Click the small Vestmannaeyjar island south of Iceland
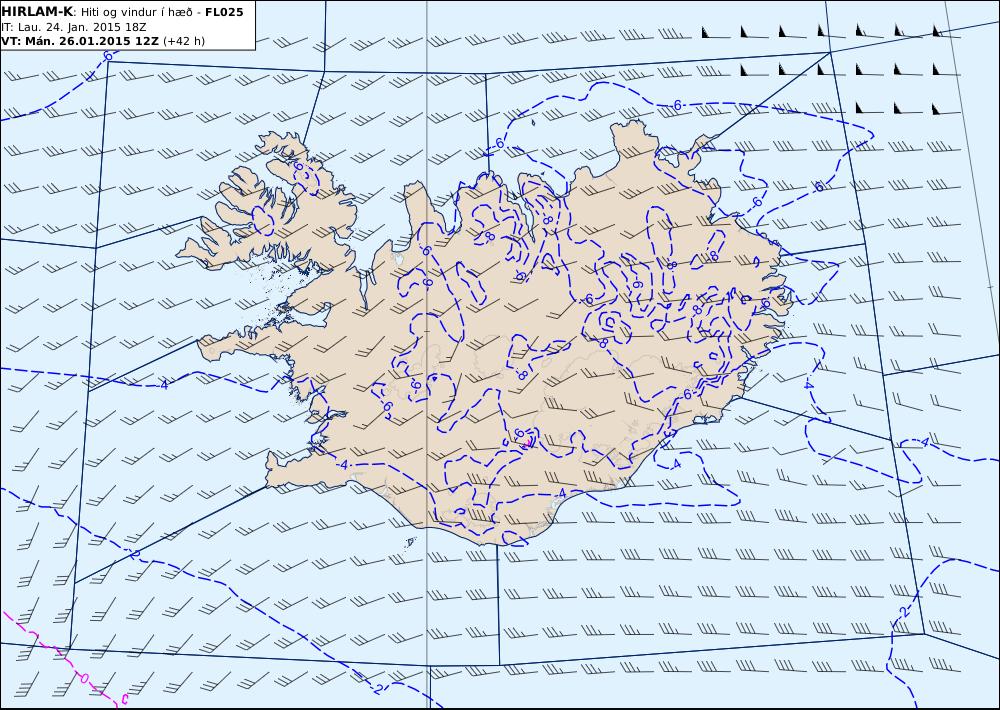Viewport: 1000px width, 710px height. click(410, 542)
